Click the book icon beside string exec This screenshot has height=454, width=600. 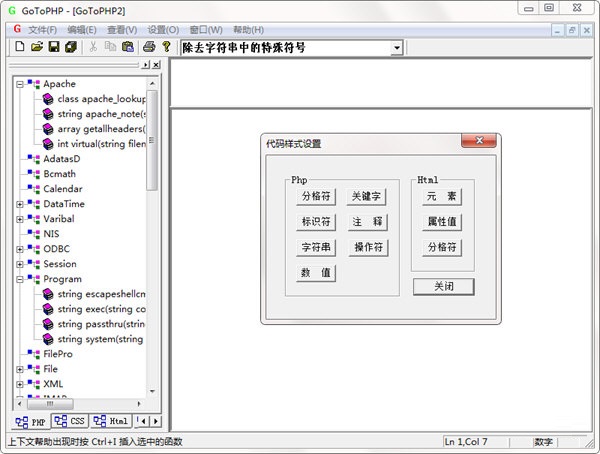click(48, 309)
